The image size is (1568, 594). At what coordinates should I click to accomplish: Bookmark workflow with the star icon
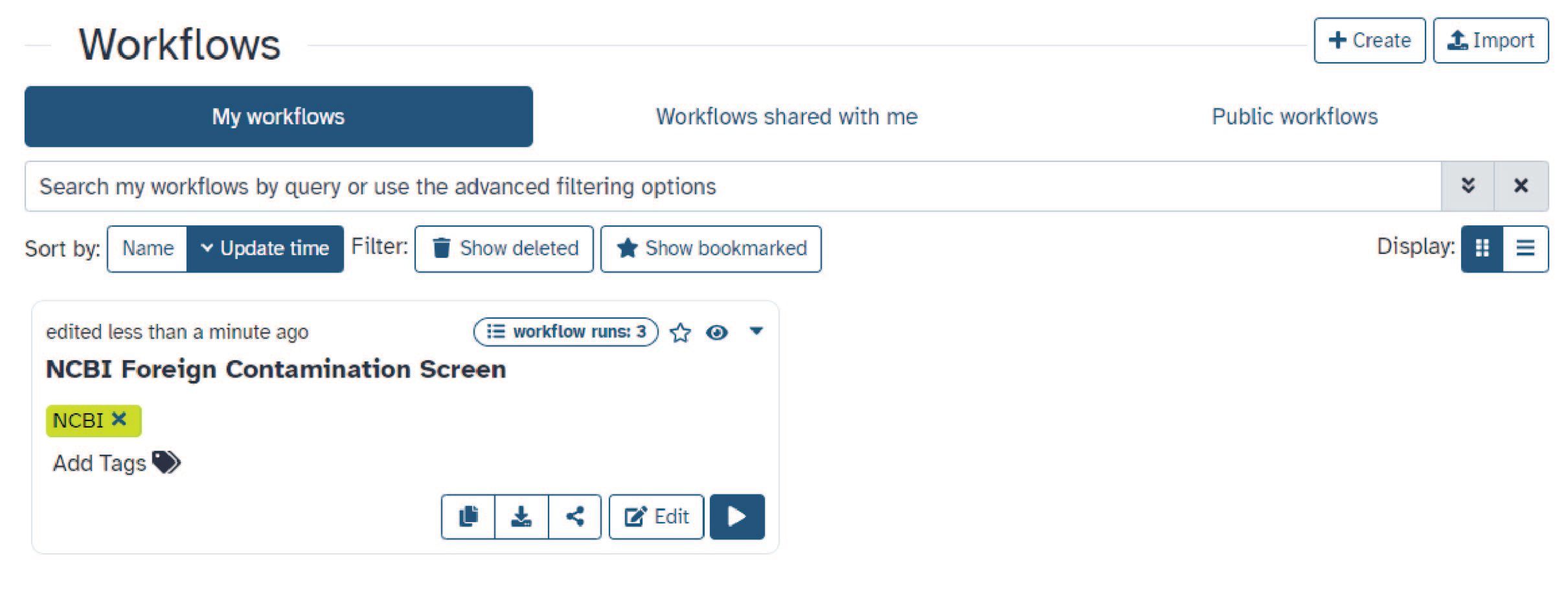(680, 332)
